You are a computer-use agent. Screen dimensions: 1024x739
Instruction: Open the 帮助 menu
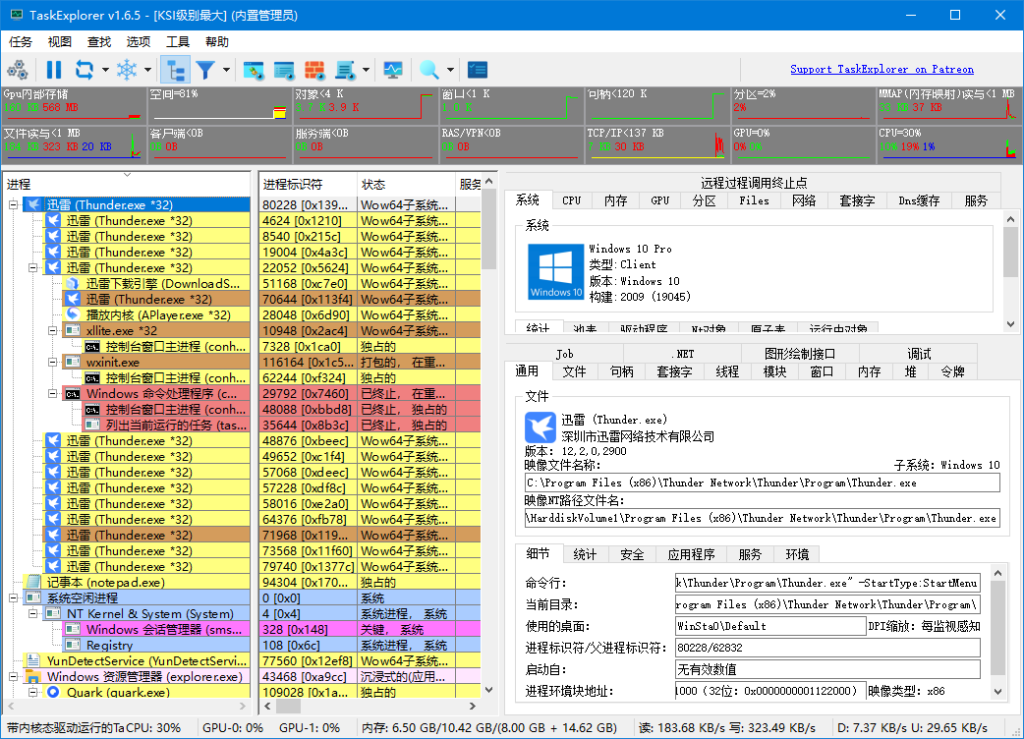(x=216, y=42)
